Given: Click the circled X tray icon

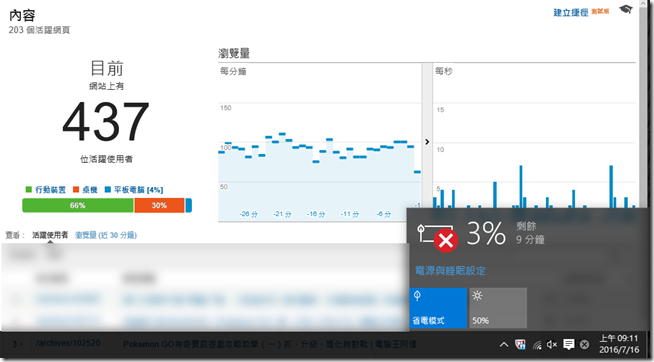Looking at the screenshot, I should click(584, 344).
